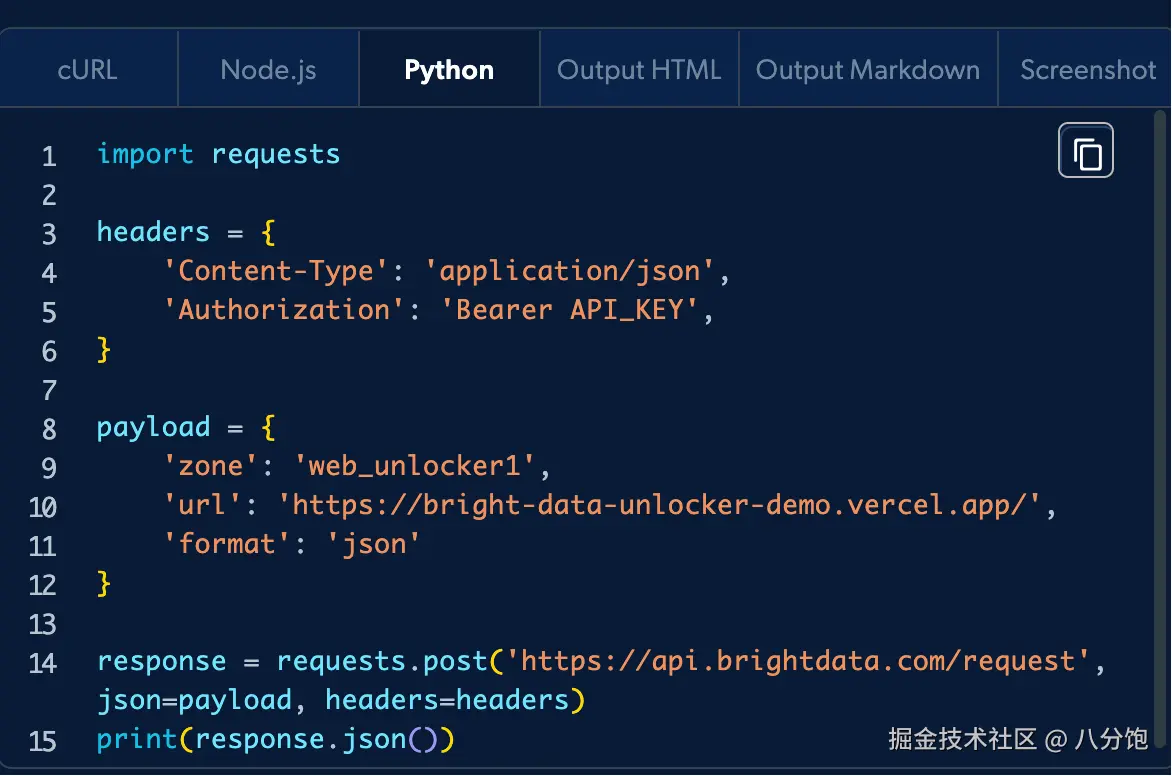Click the headers variable definition on line 3
This screenshot has width=1172, height=776.
pyautogui.click(x=153, y=232)
